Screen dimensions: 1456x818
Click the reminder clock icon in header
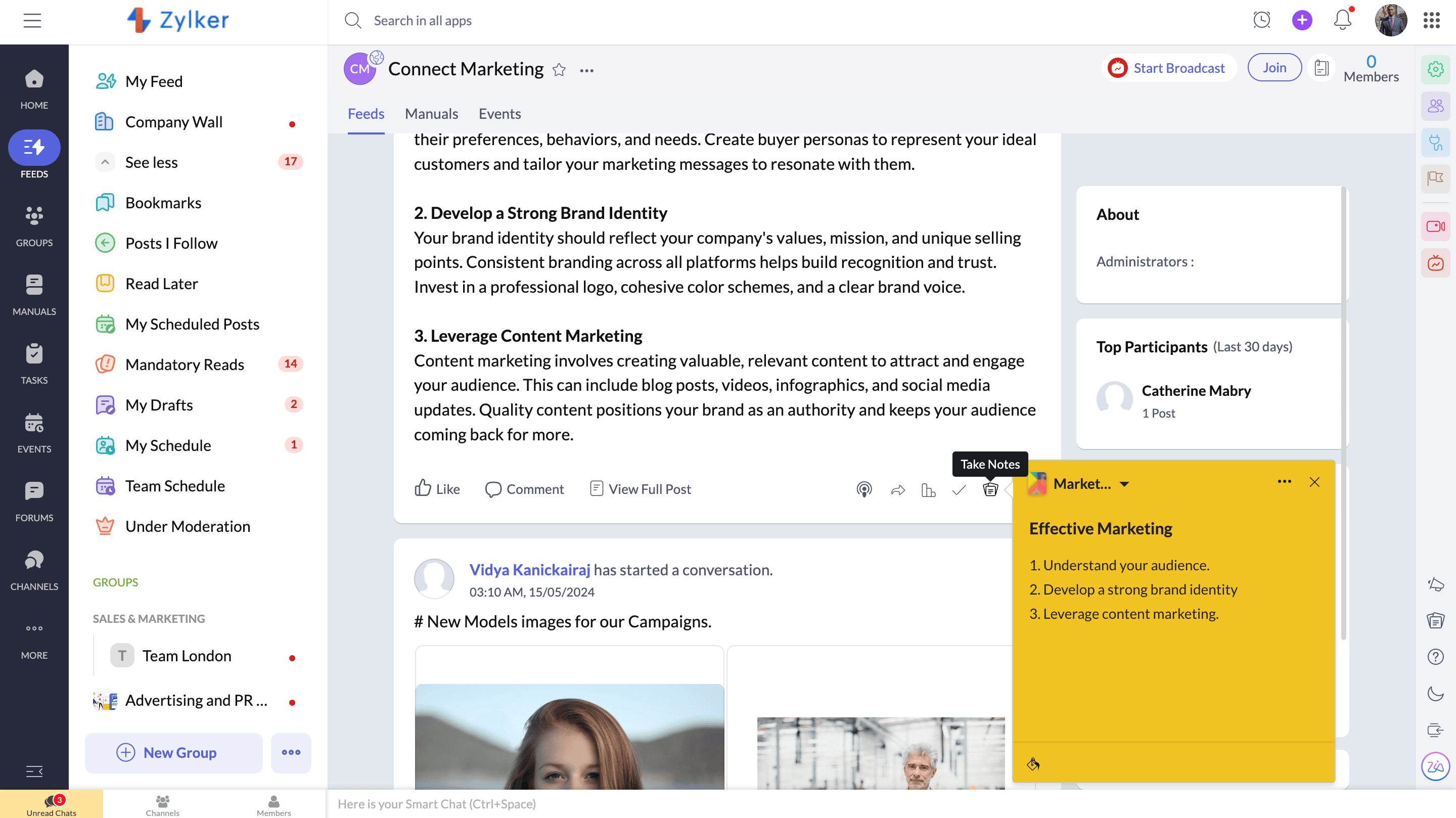1261,20
